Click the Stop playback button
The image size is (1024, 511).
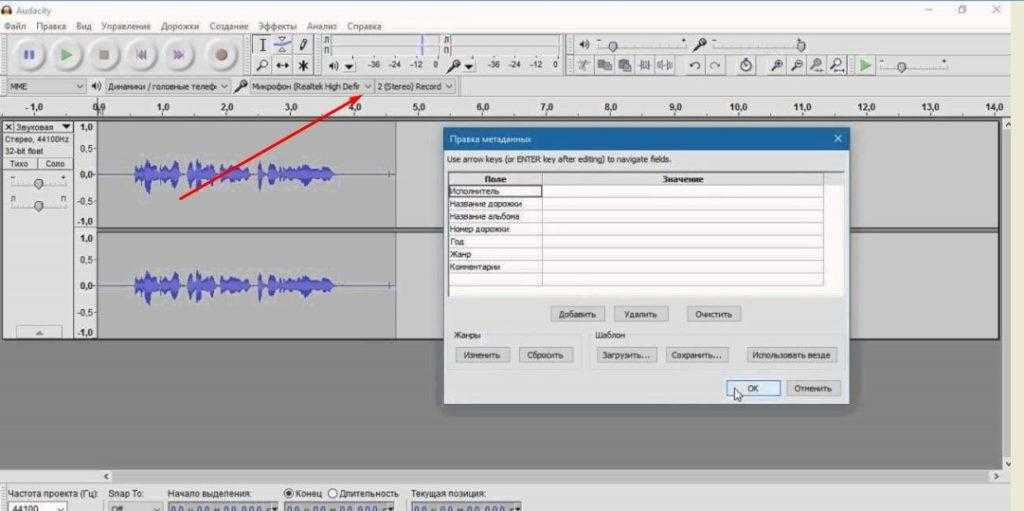coord(104,55)
